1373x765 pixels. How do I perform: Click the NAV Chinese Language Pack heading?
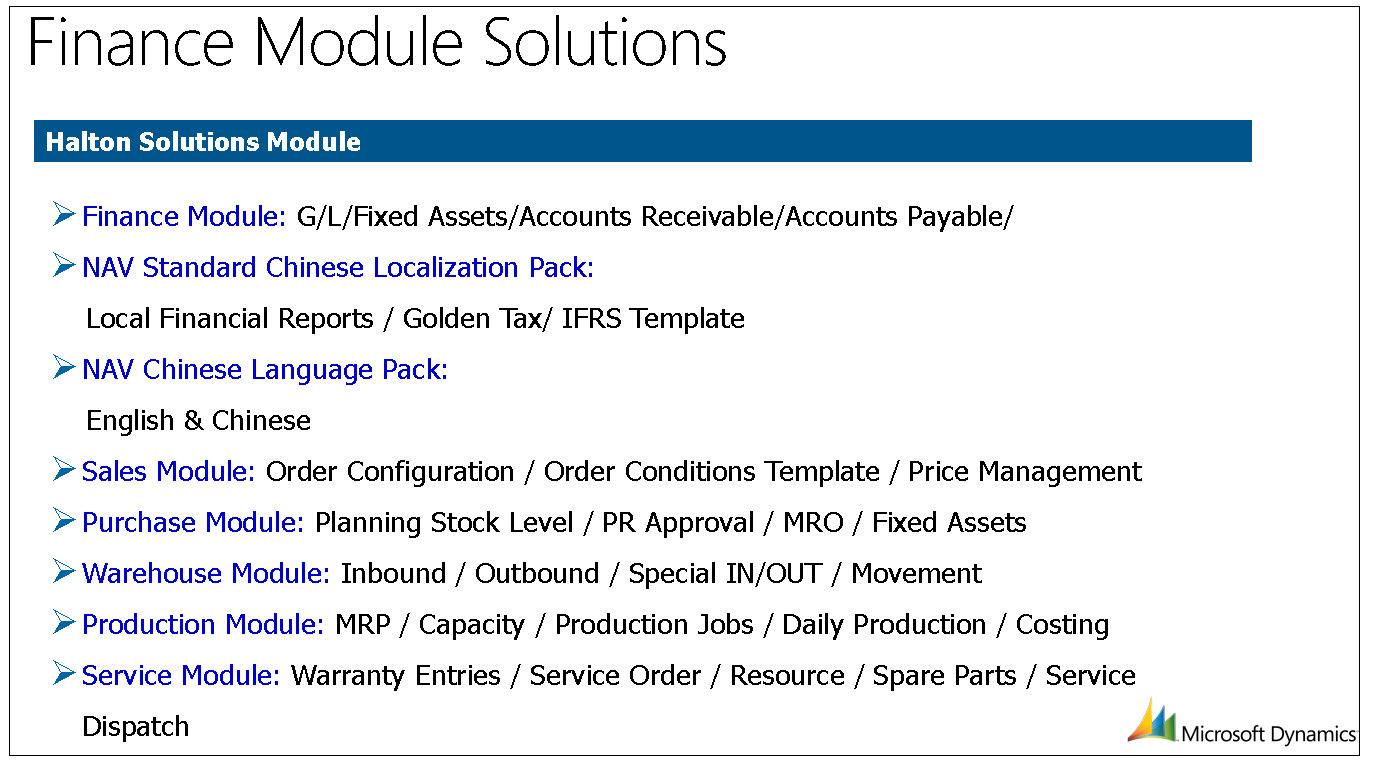click(265, 370)
